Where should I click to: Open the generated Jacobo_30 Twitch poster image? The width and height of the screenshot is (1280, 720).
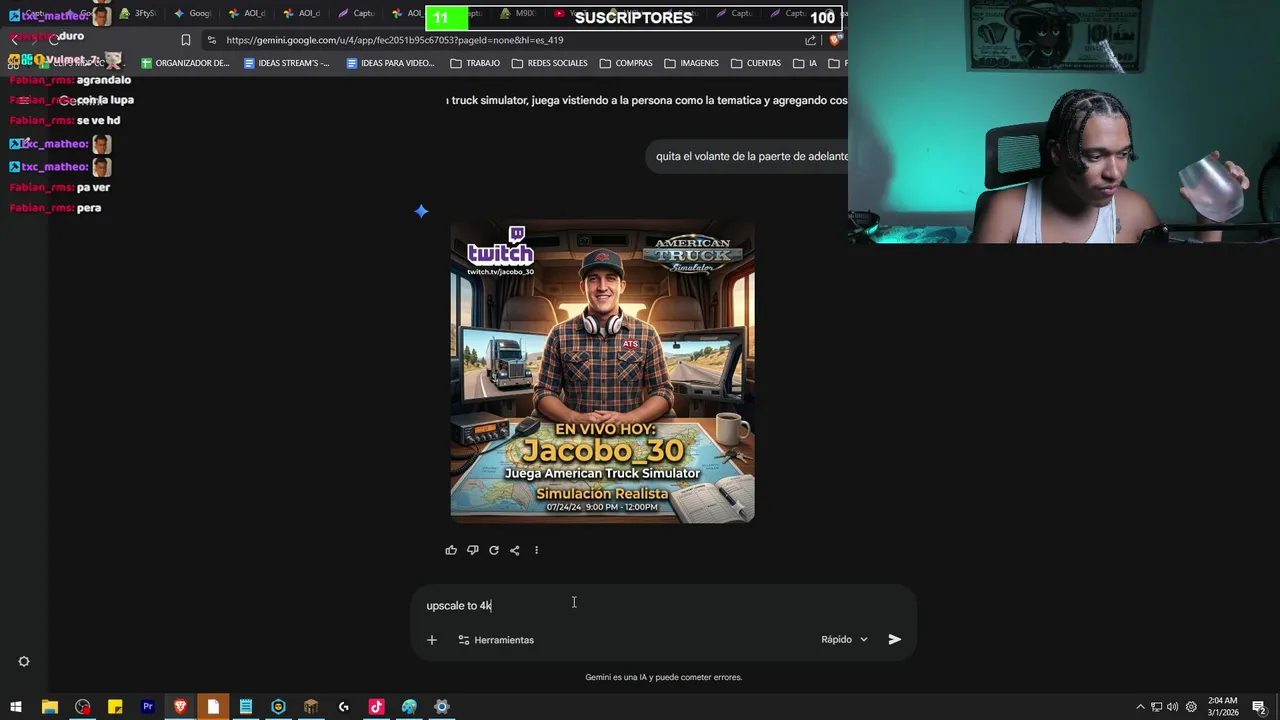[x=602, y=371]
